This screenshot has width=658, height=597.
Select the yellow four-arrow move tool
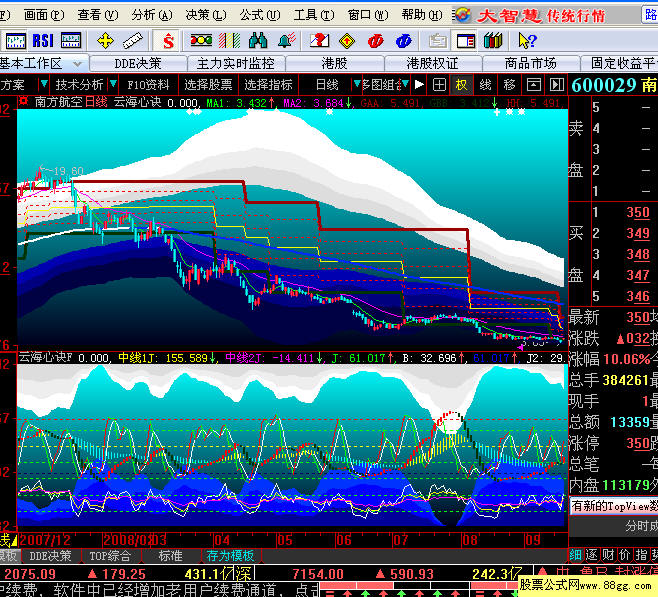point(105,41)
